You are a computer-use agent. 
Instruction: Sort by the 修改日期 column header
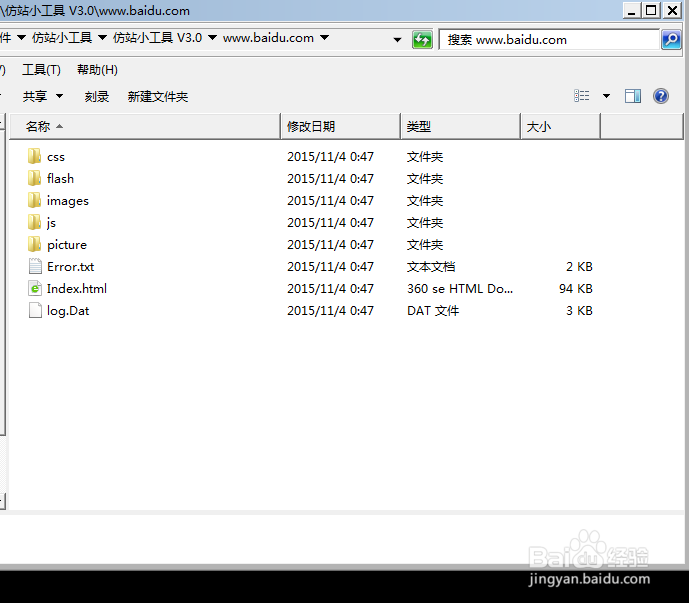tap(341, 127)
